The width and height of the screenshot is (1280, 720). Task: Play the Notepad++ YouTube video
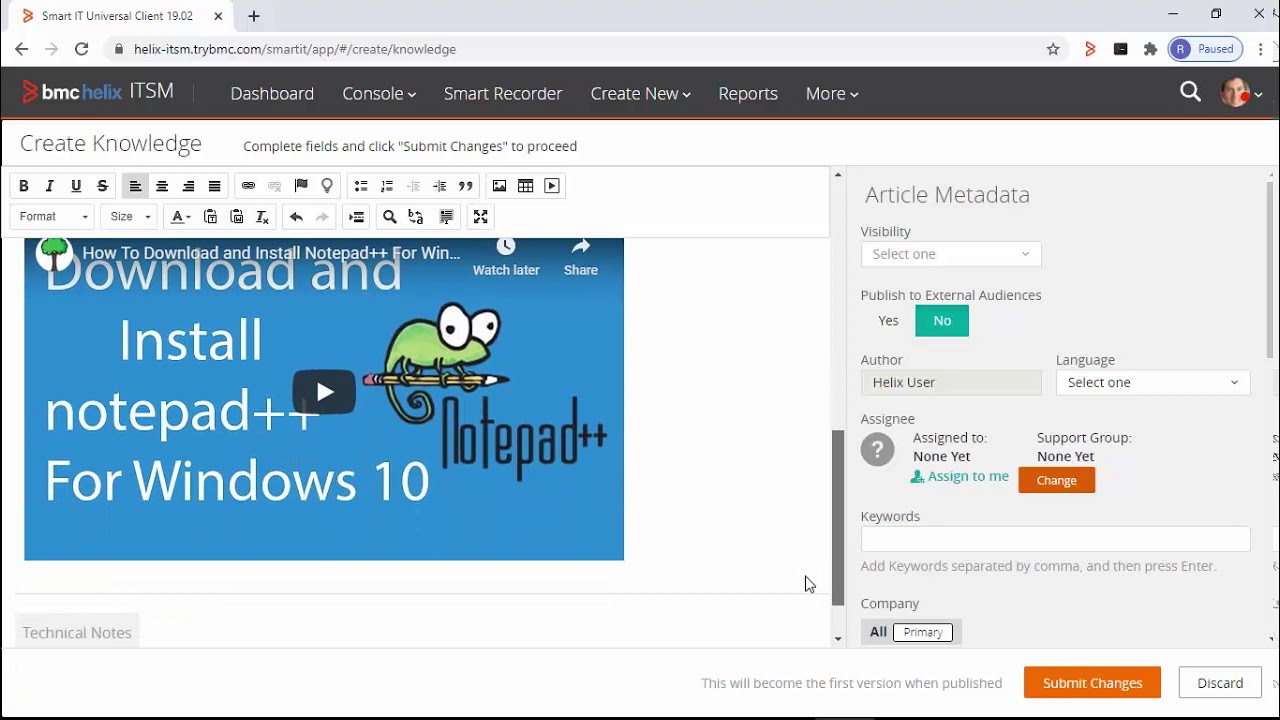[324, 392]
